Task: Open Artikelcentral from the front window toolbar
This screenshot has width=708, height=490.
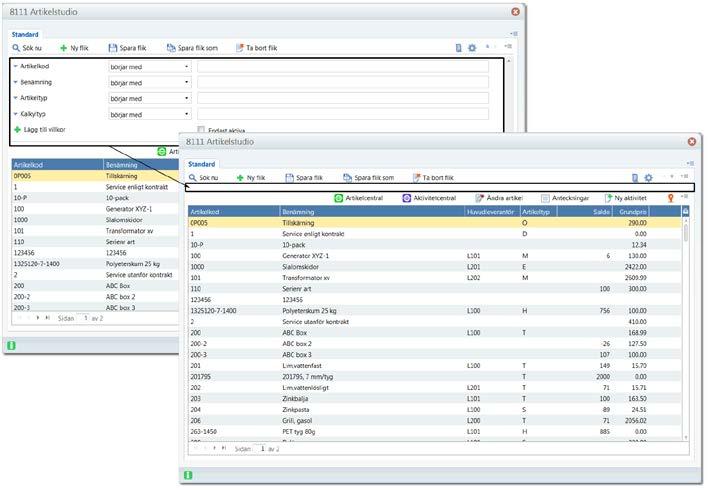Action: 359,198
